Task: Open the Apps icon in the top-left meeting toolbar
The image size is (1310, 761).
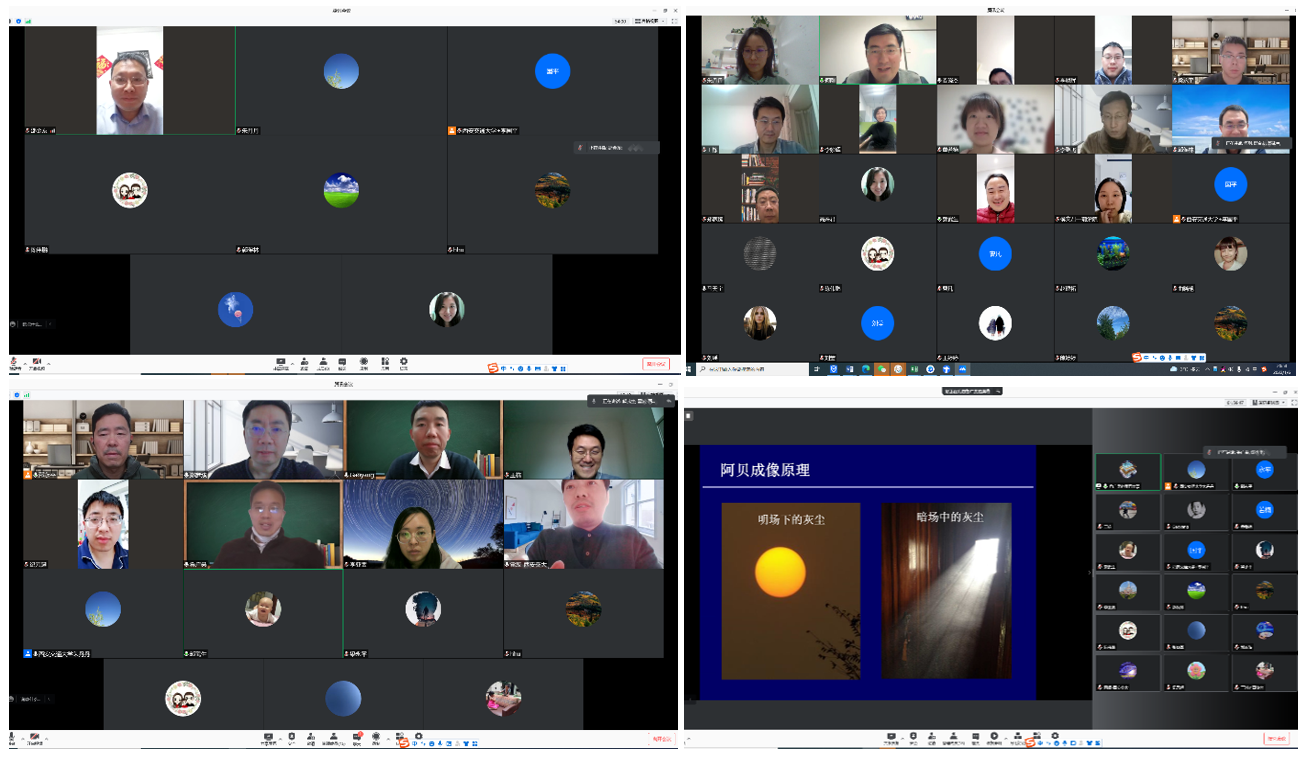Action: pyautogui.click(x=384, y=362)
